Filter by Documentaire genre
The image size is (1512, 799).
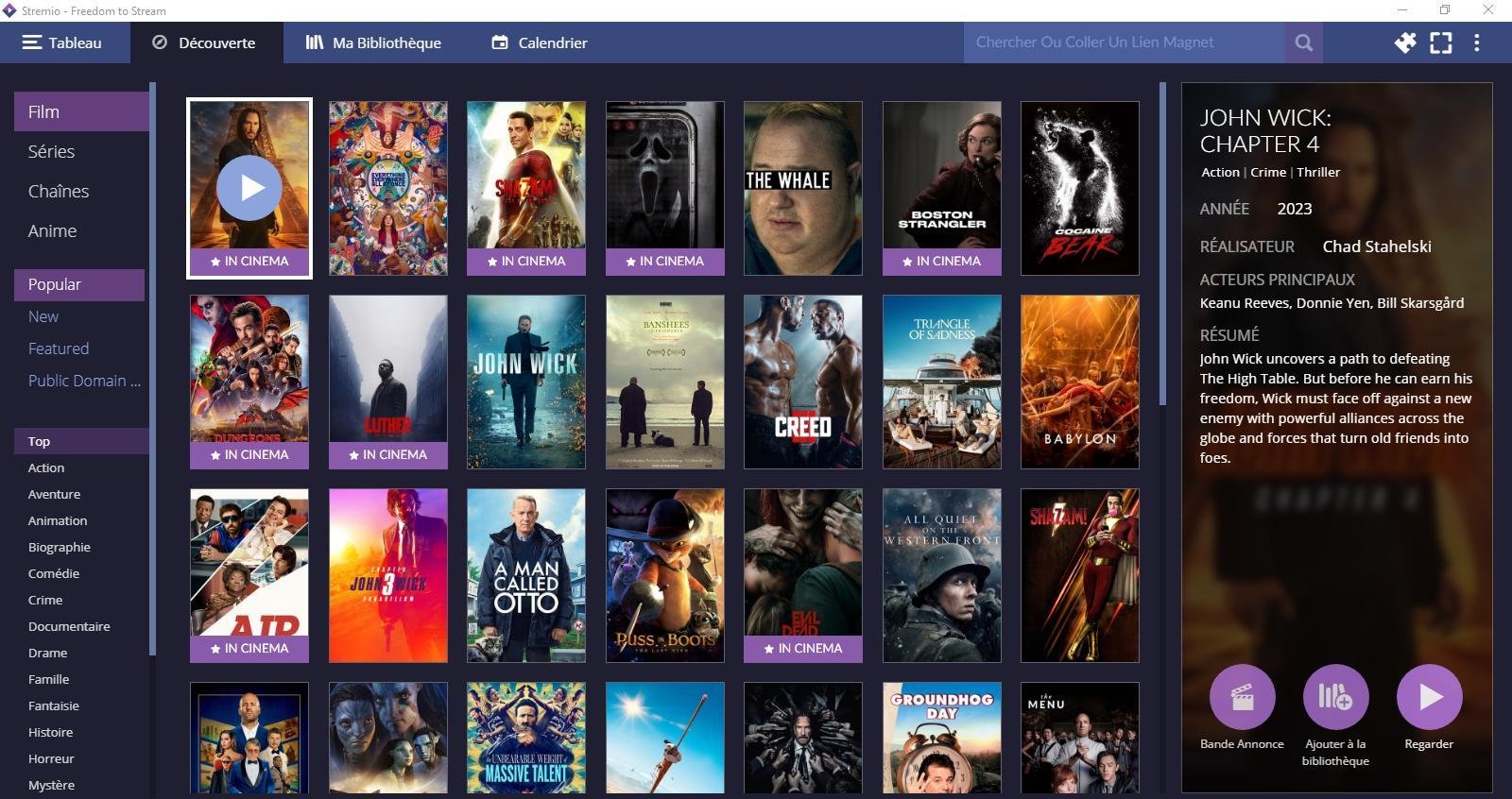click(x=81, y=626)
